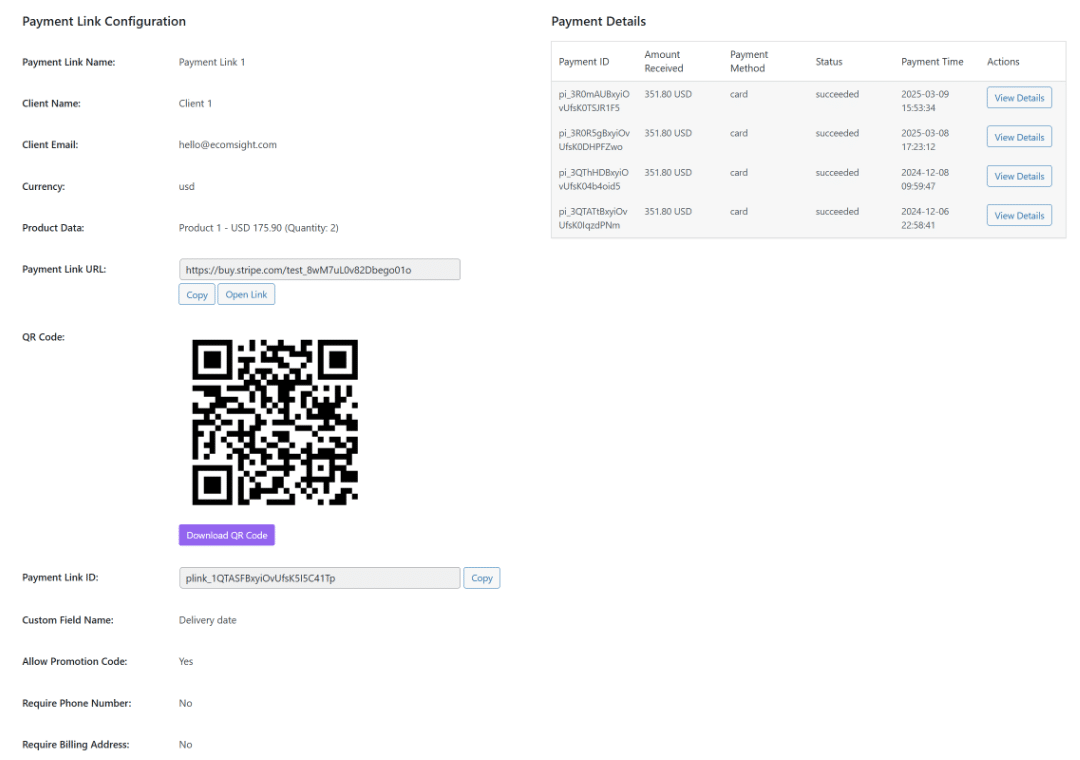Copy the Payment Link ID
Screen dimensions: 1080x760
tap(482, 578)
